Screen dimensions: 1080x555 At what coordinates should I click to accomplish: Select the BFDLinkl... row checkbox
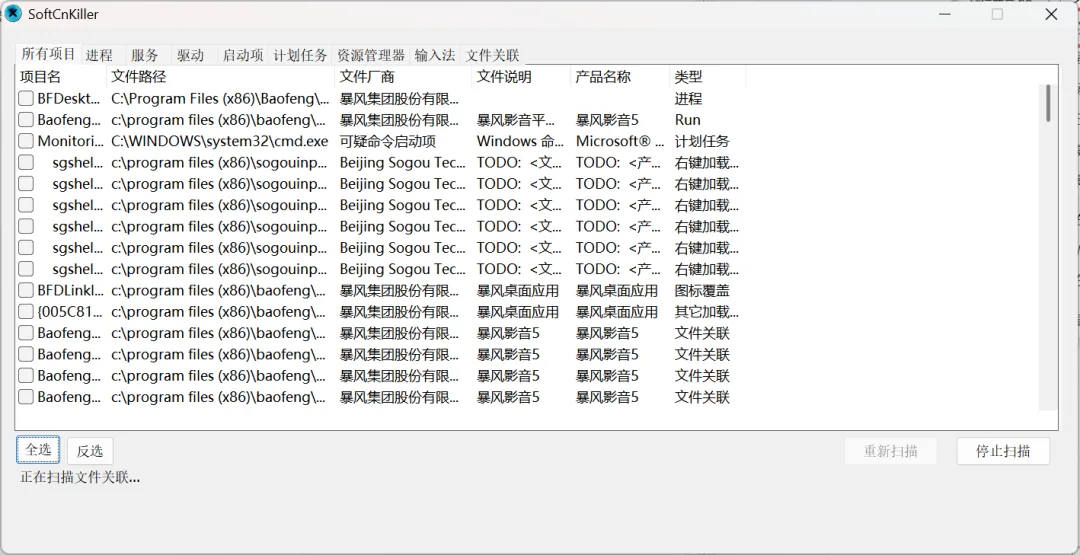click(25, 291)
